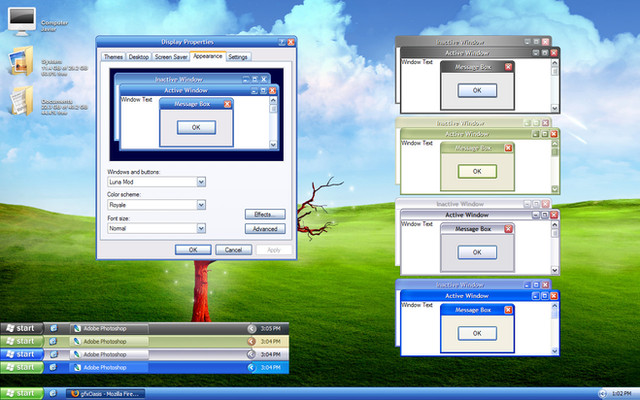
Task: Click the Active Window title in Display Properties preview
Action: 186,90
